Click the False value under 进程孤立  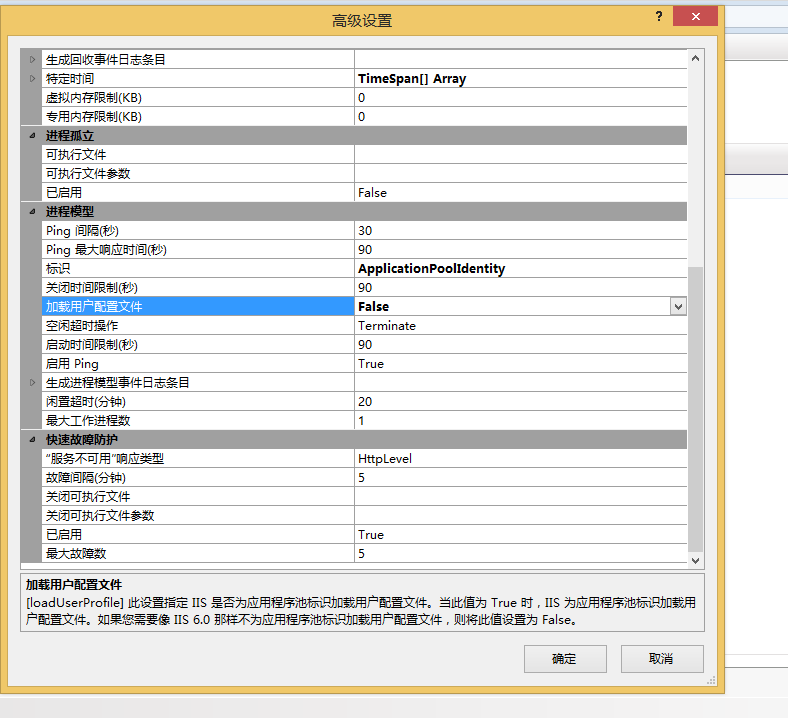pos(372,193)
